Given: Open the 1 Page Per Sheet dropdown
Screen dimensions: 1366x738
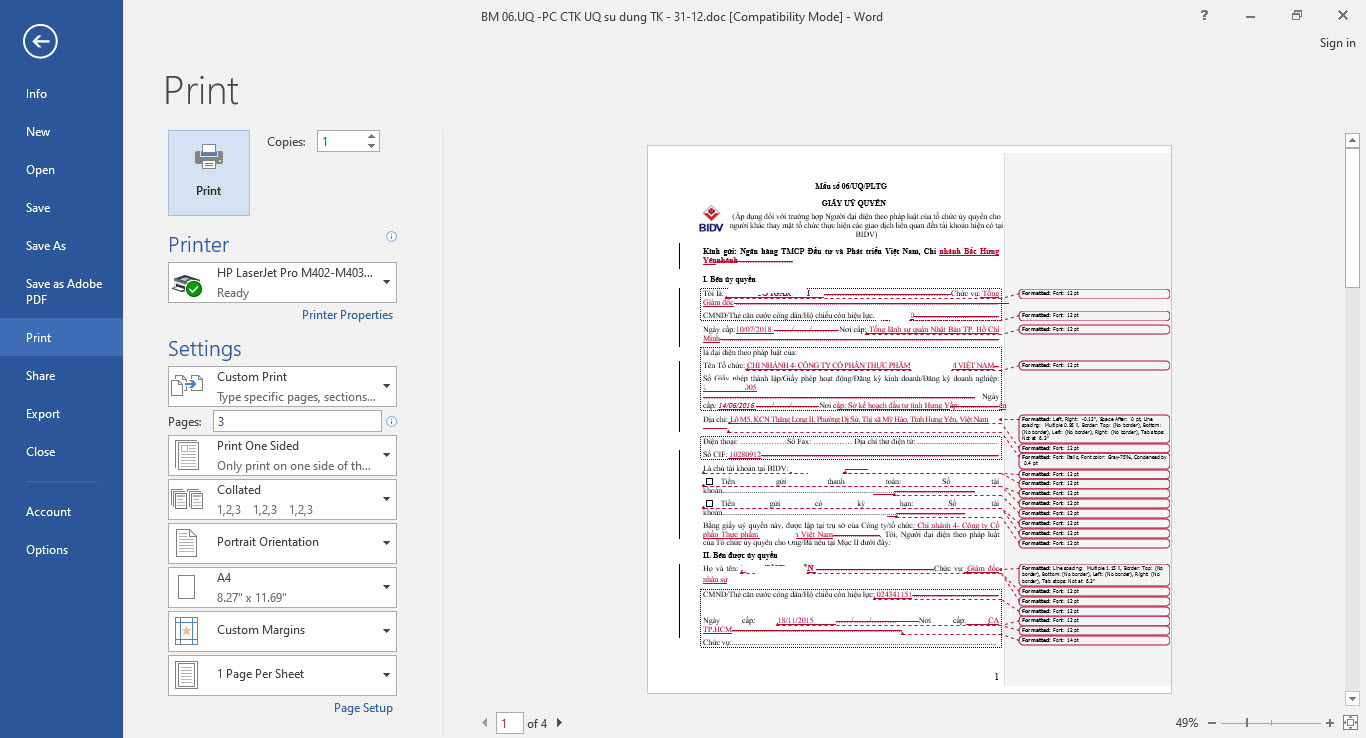Looking at the screenshot, I should point(283,675).
